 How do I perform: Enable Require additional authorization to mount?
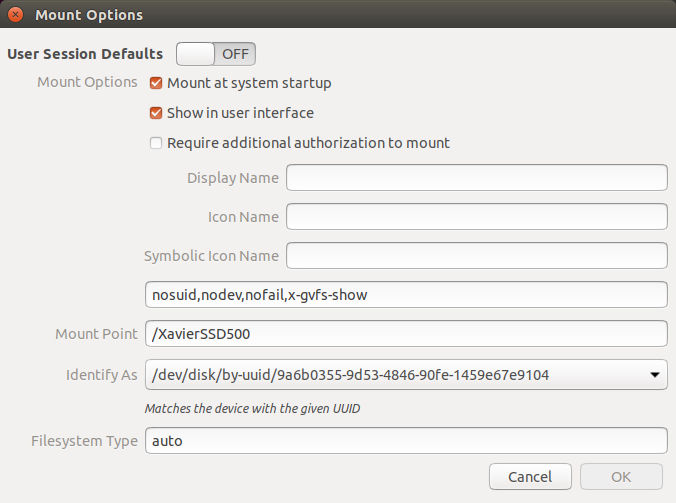pos(156,143)
